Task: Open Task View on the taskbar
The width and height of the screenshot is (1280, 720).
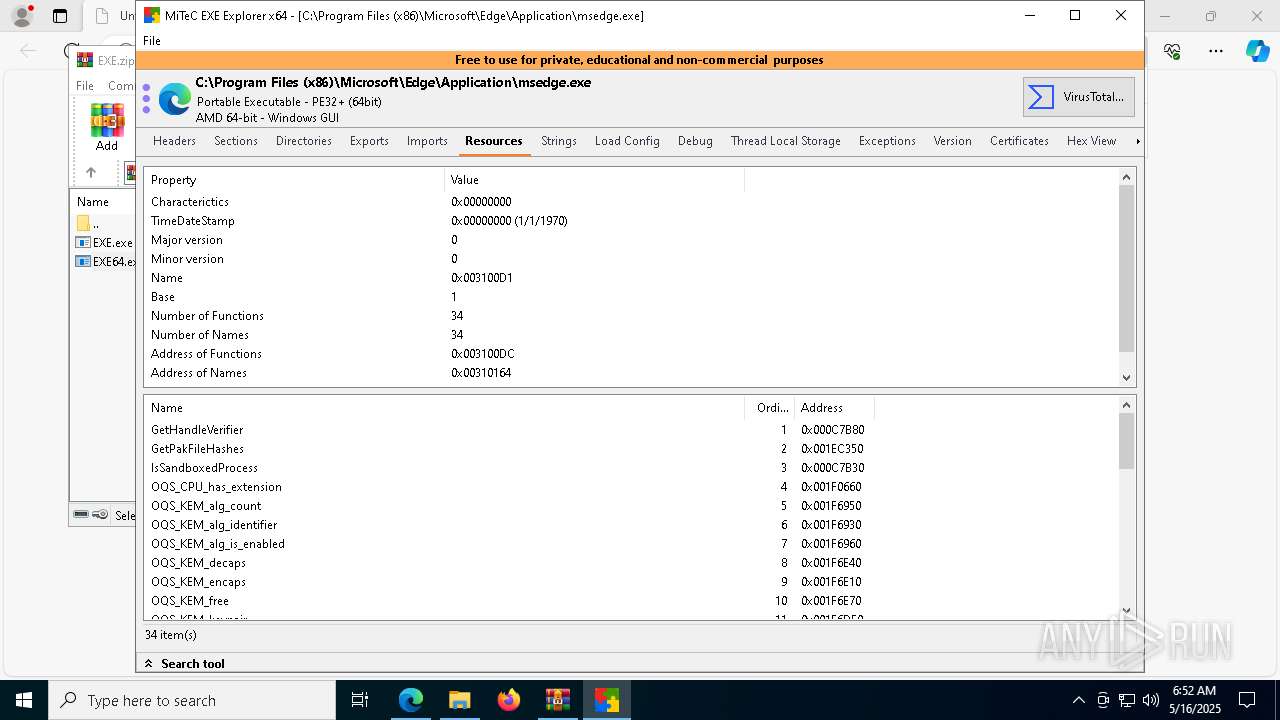Action: coord(360,700)
